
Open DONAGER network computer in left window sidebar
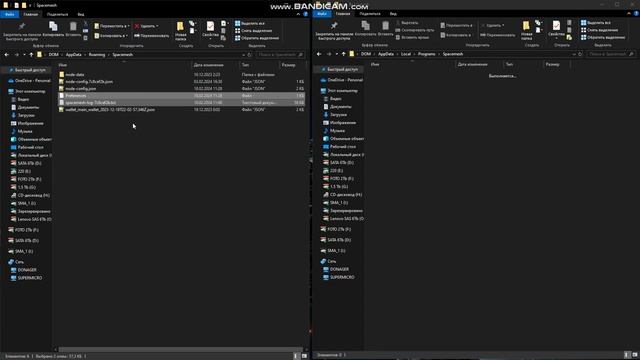coord(24,270)
